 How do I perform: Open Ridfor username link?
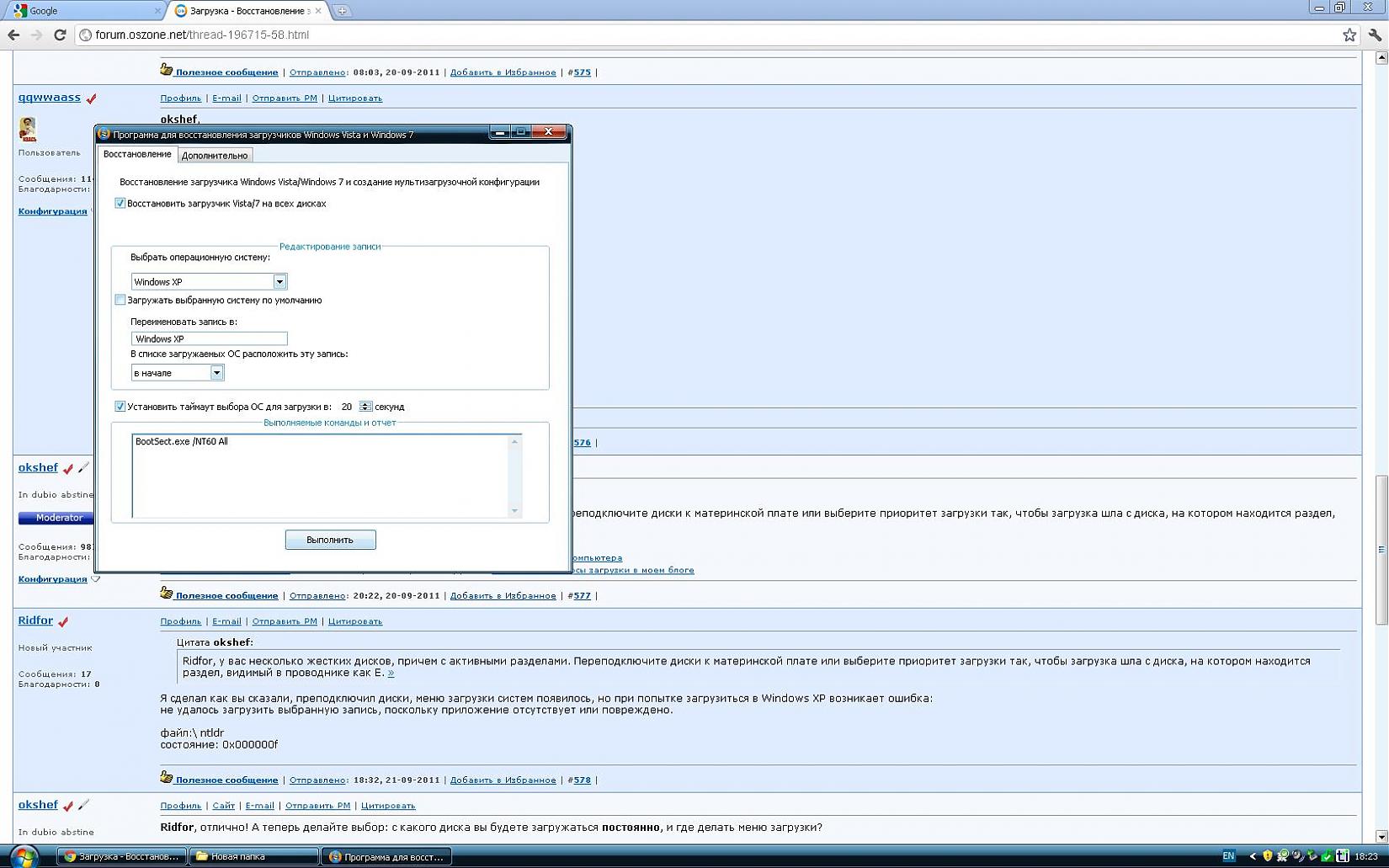[x=35, y=620]
